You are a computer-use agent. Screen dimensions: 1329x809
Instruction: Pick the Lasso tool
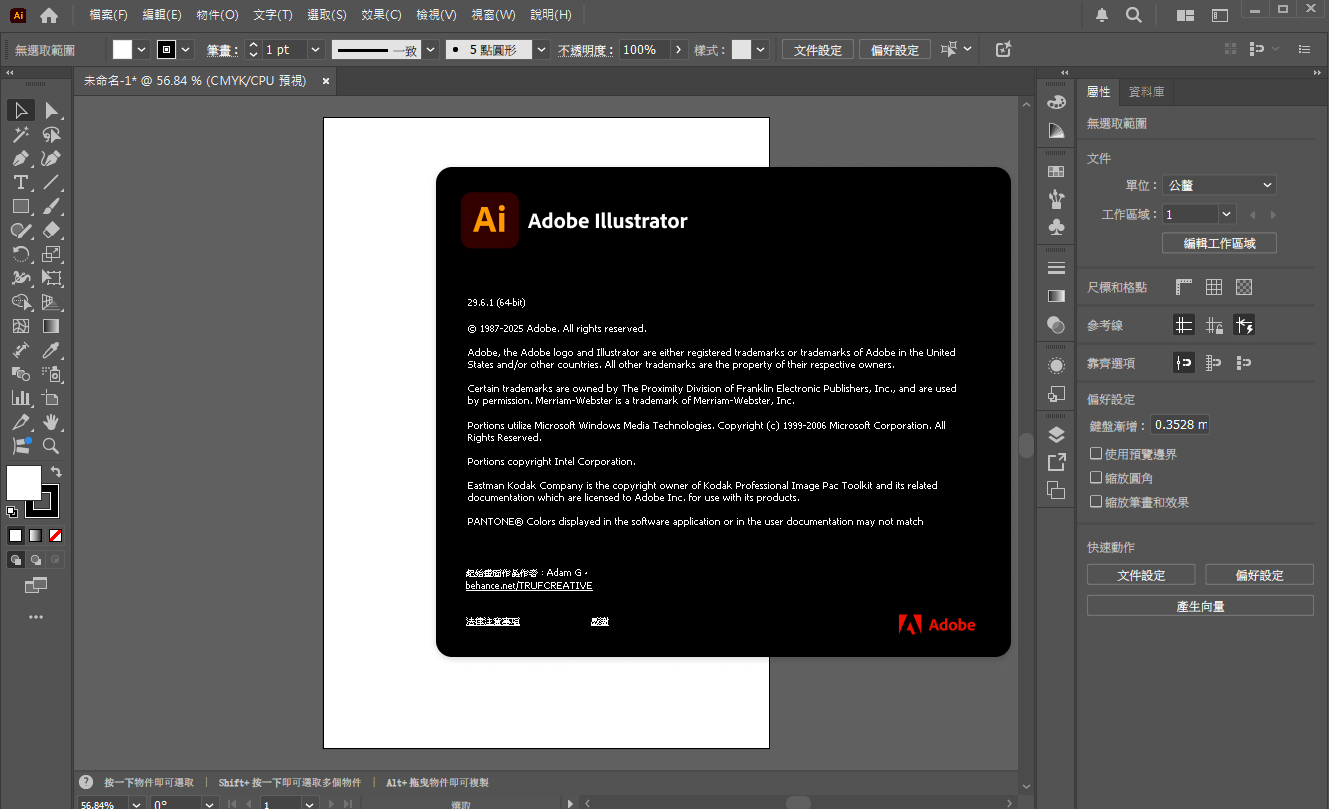[x=51, y=134]
